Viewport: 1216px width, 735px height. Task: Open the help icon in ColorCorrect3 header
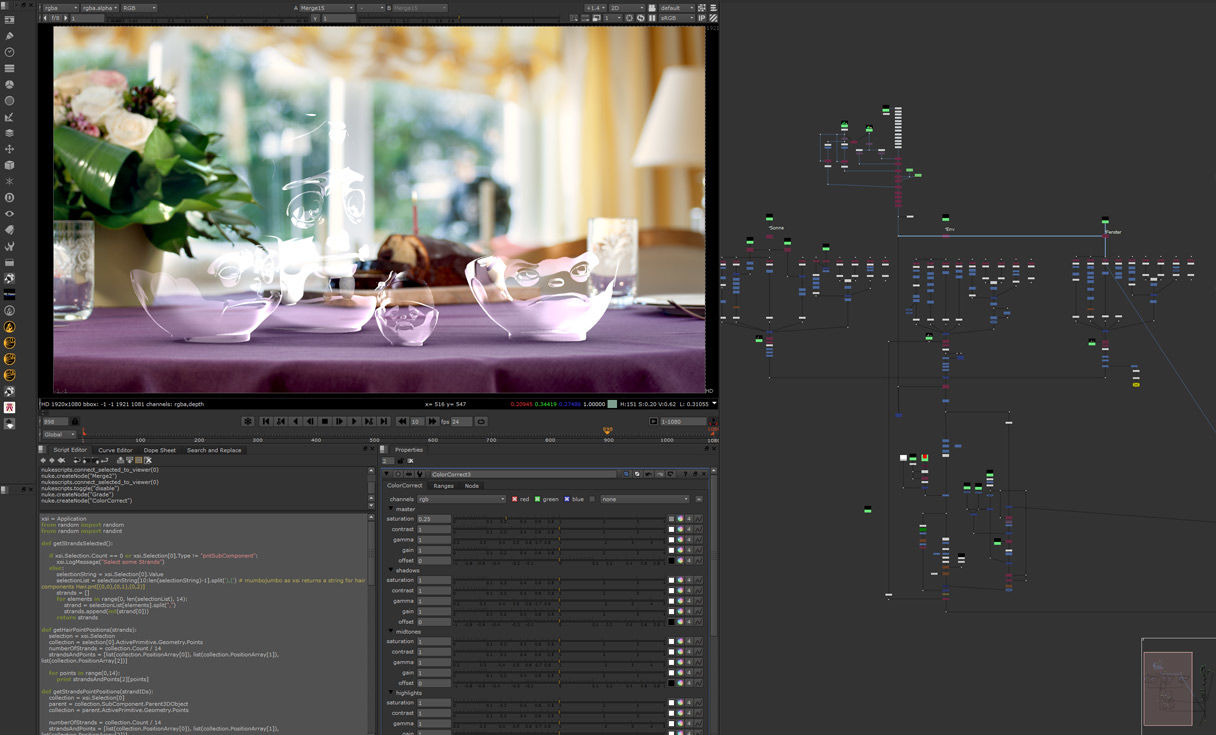(x=685, y=474)
